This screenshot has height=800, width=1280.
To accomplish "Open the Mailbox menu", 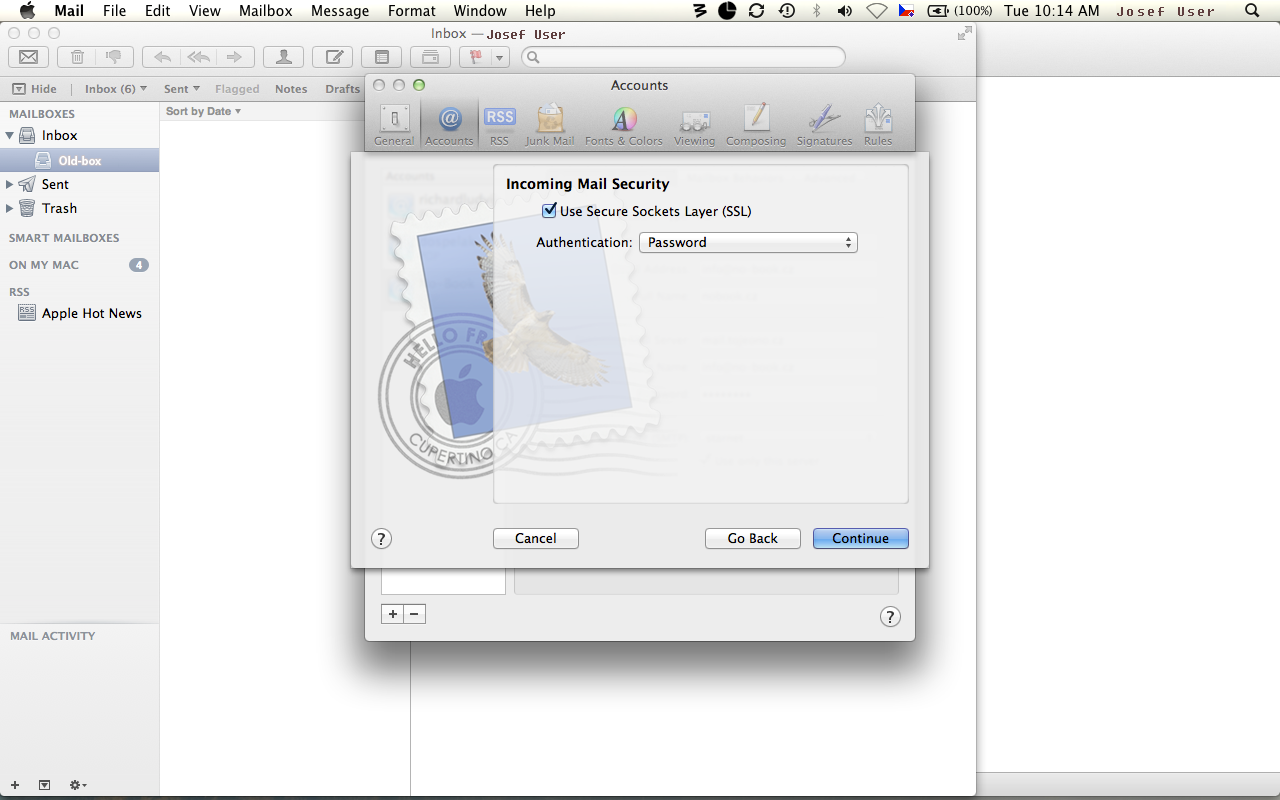I will [266, 11].
